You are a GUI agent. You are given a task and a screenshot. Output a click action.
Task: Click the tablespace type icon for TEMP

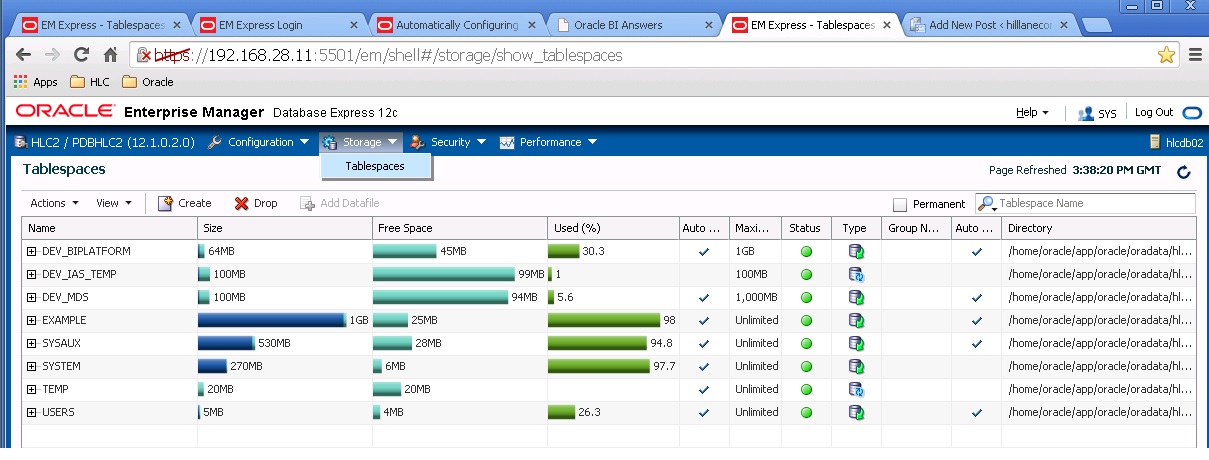click(x=855, y=389)
